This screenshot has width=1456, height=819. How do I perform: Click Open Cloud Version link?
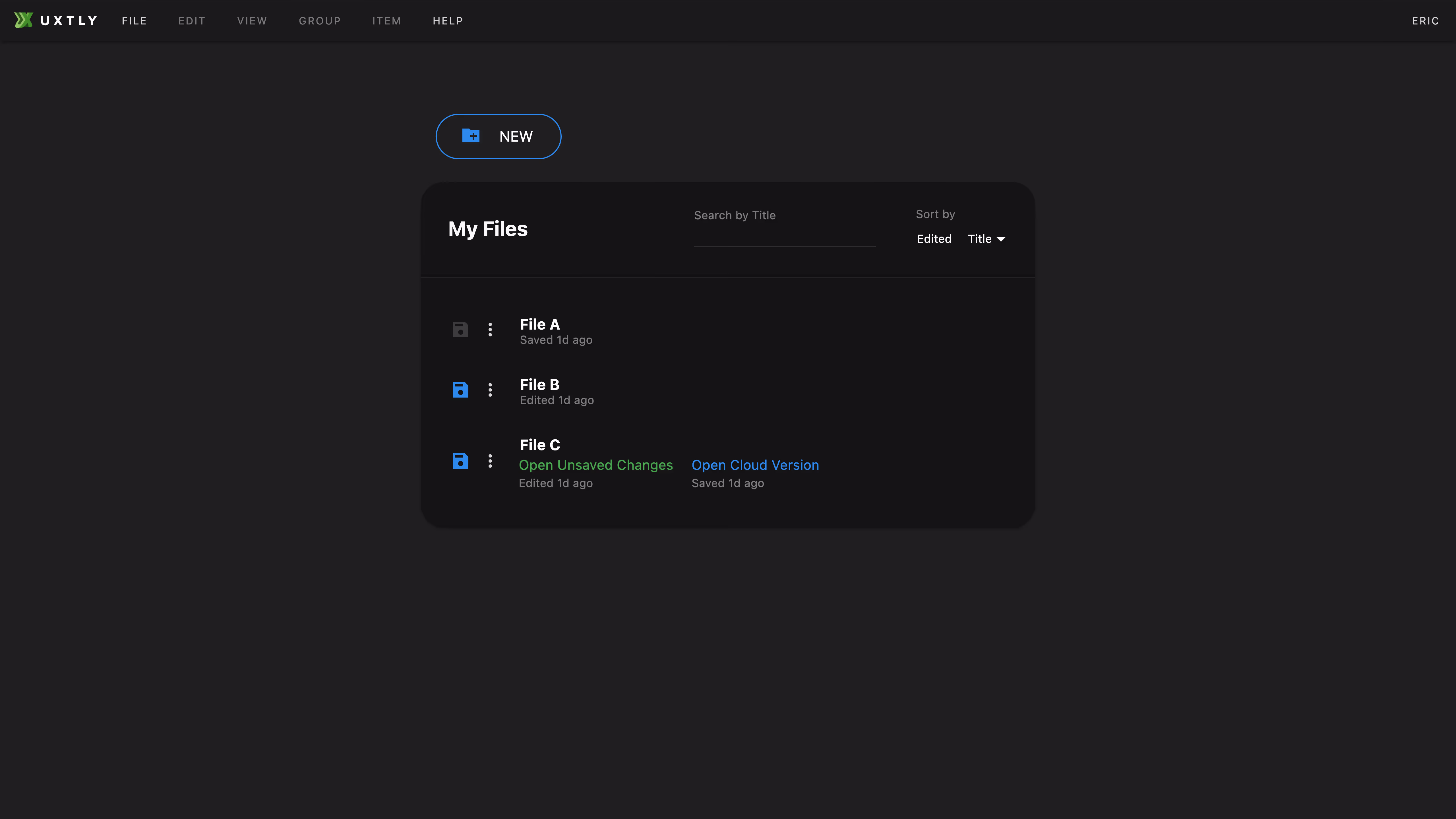[x=755, y=465]
